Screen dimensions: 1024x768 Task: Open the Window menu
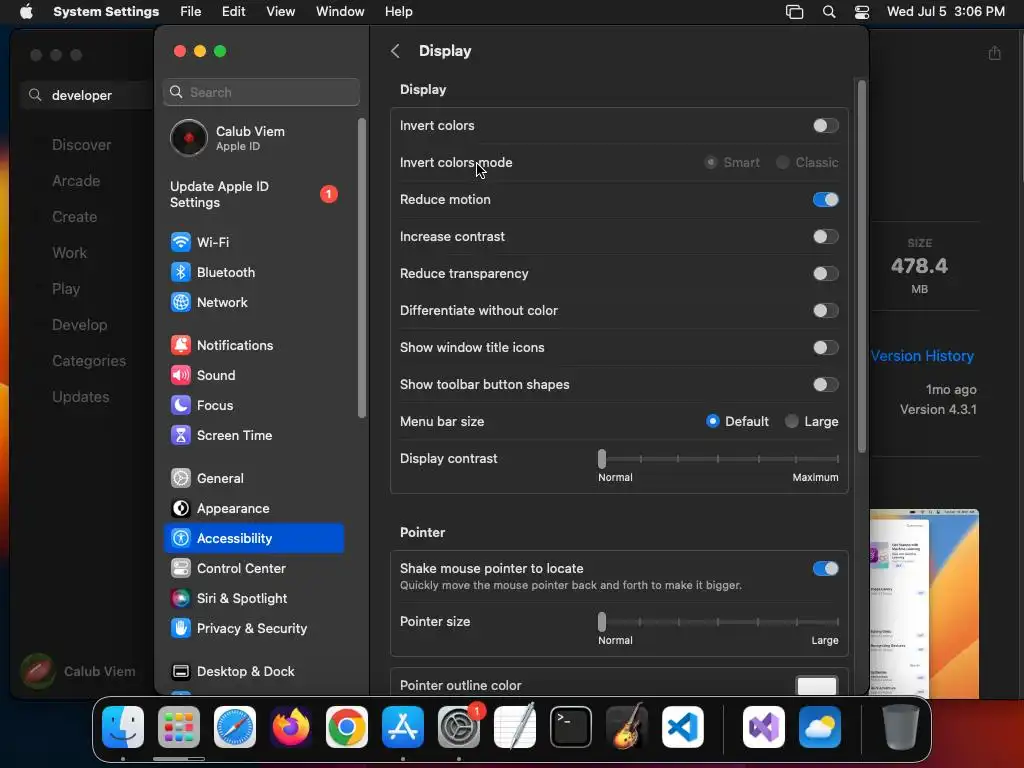[x=340, y=12]
